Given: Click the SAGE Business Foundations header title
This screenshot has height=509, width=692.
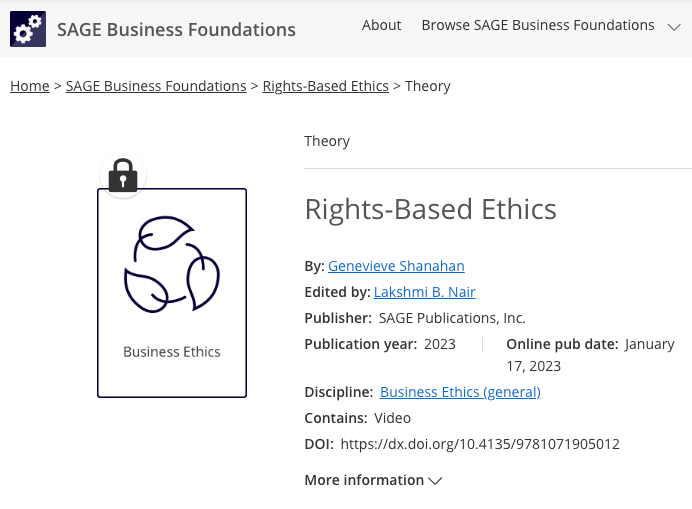Looking at the screenshot, I should coord(176,29).
